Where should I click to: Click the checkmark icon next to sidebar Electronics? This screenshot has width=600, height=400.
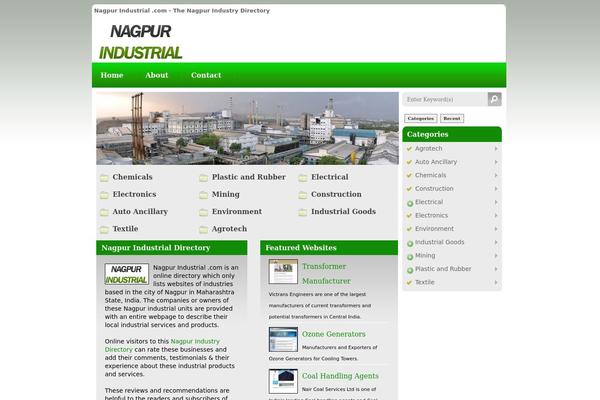coord(409,216)
